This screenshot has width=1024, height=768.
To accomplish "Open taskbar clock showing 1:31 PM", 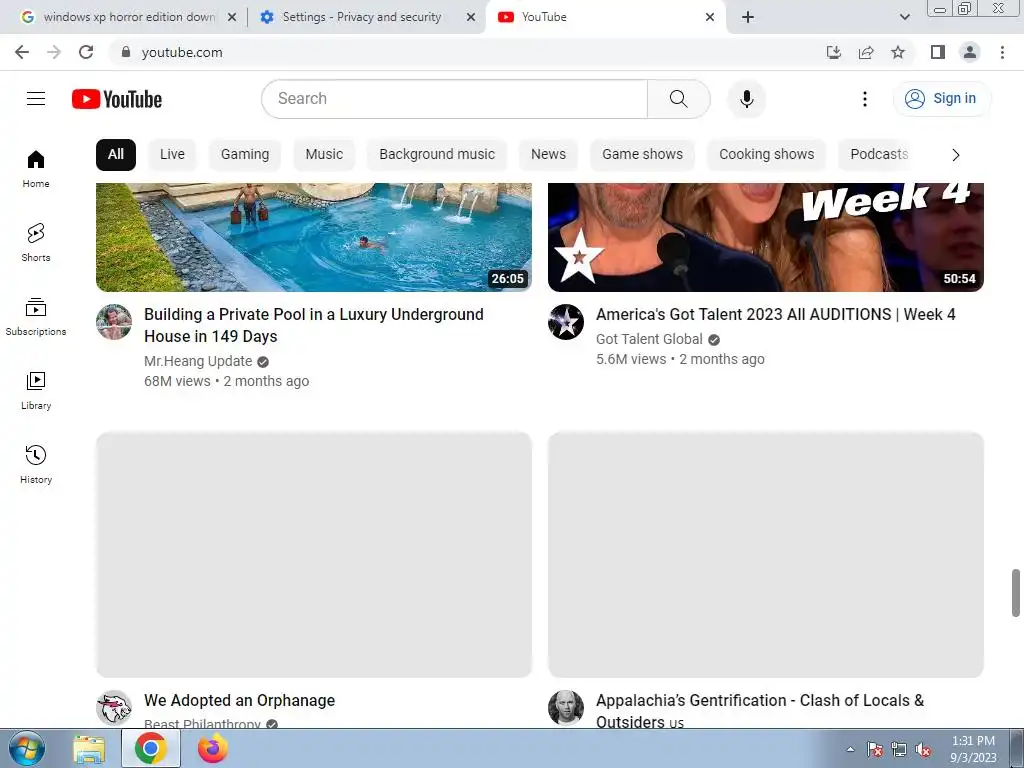I will pos(973,749).
